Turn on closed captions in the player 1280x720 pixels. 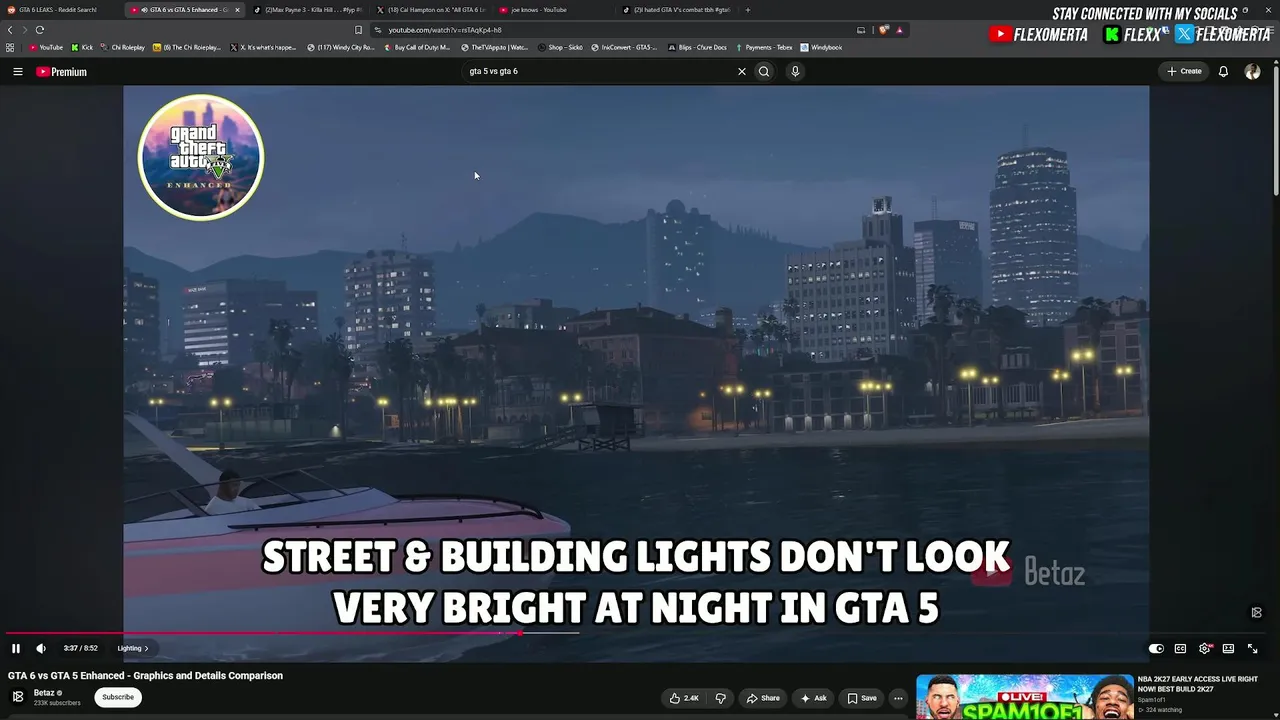pos(1180,648)
